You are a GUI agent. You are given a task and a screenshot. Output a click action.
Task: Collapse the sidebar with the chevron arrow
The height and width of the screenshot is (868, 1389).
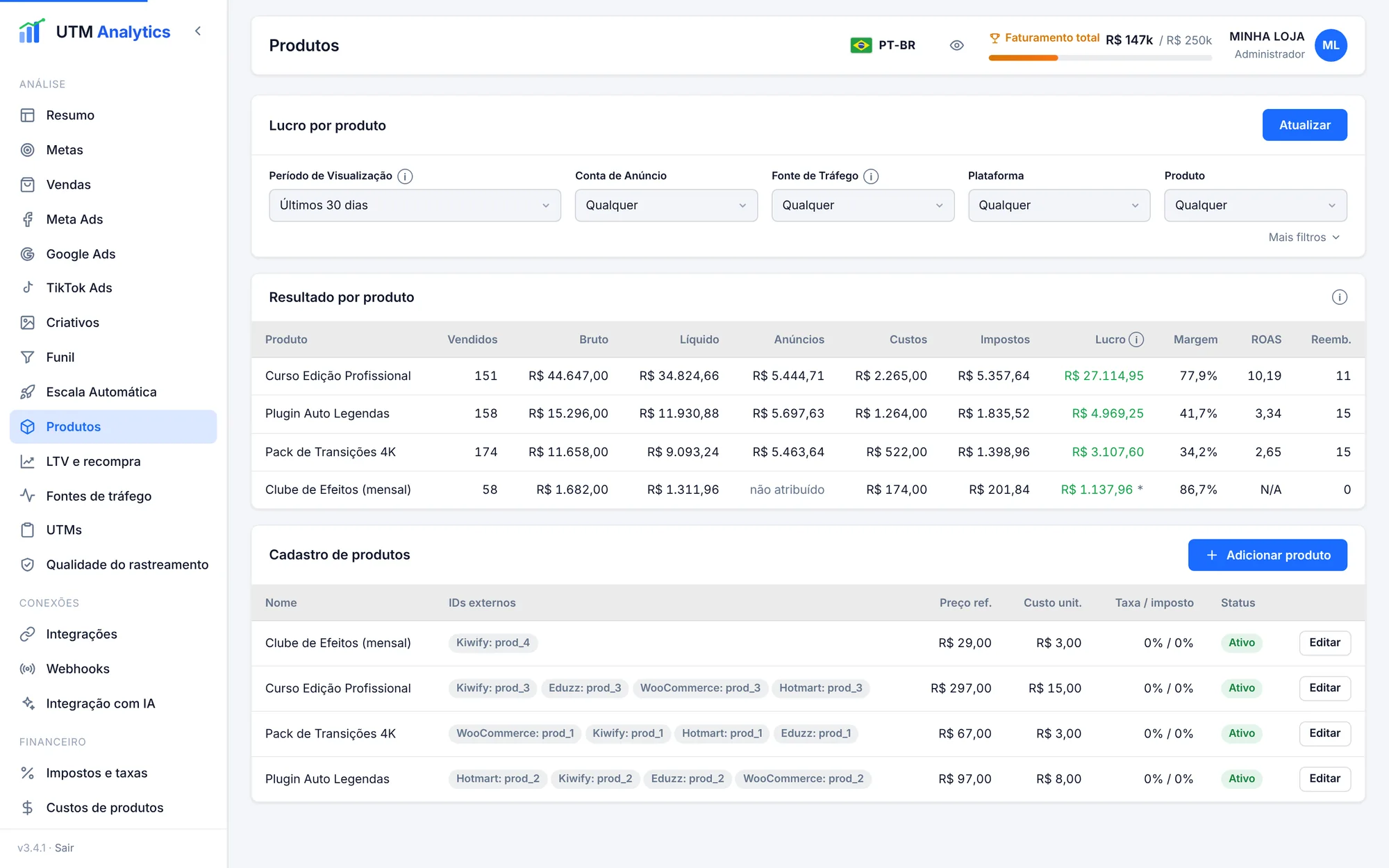coord(198,31)
